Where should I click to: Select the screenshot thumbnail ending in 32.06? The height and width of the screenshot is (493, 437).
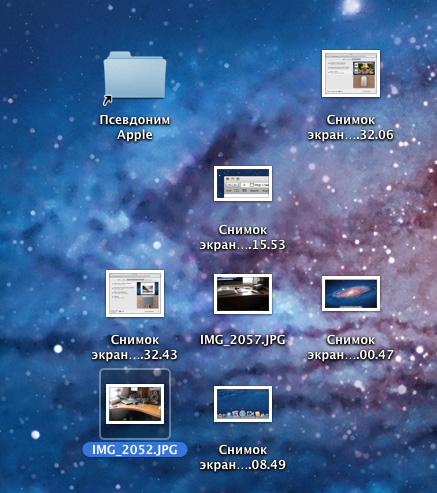[x=351, y=74]
